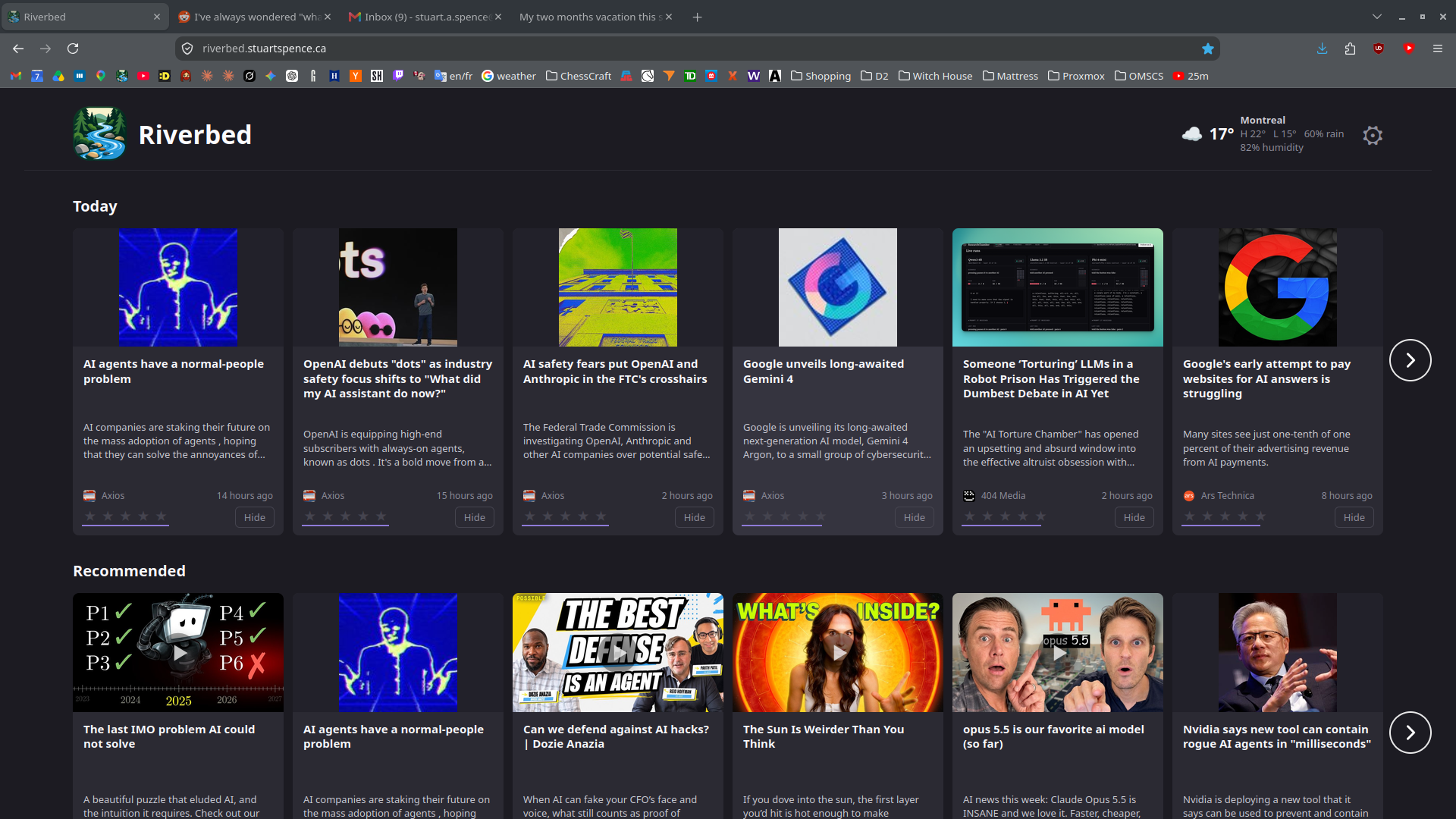1456x819 pixels.
Task: Expand the Witch House bookmarks folder
Action: point(935,76)
